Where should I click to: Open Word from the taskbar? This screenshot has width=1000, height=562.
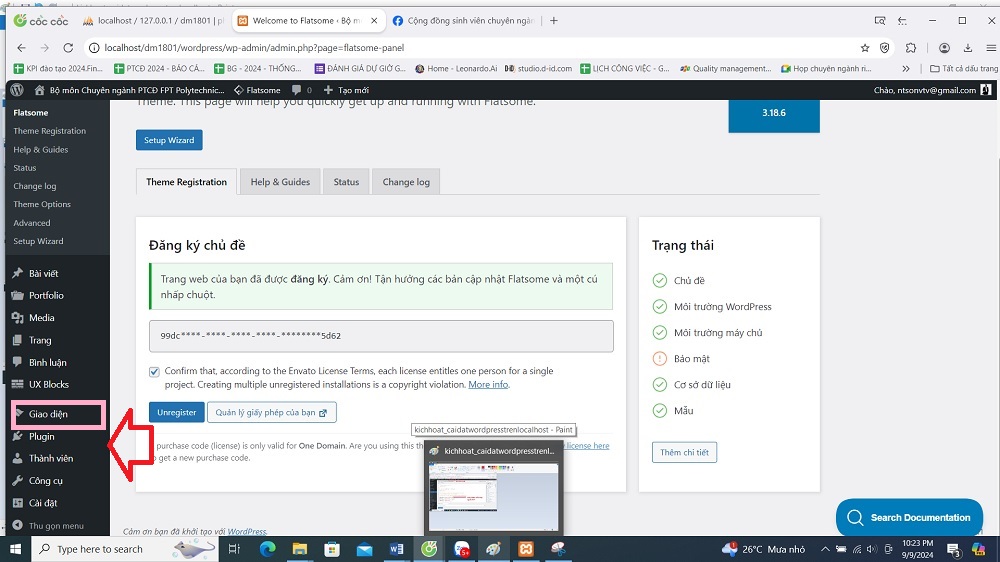click(x=396, y=549)
